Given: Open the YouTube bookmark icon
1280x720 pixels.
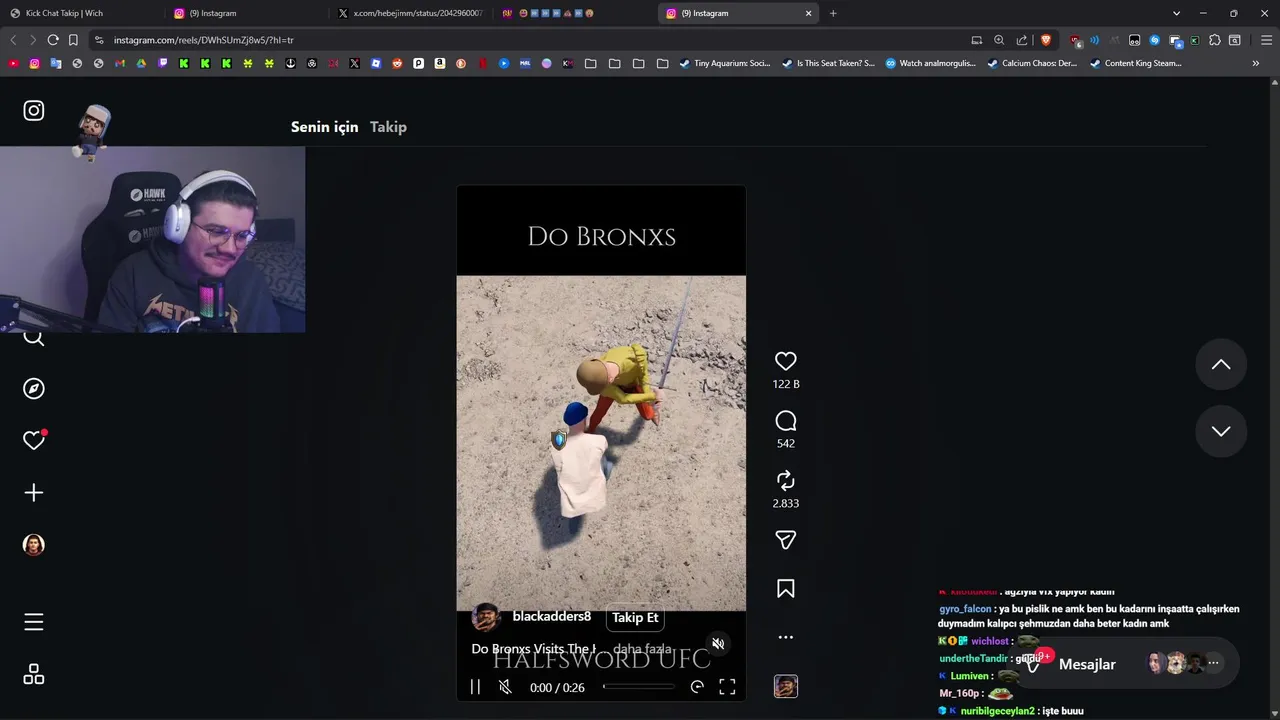Looking at the screenshot, I should click(x=13, y=63).
